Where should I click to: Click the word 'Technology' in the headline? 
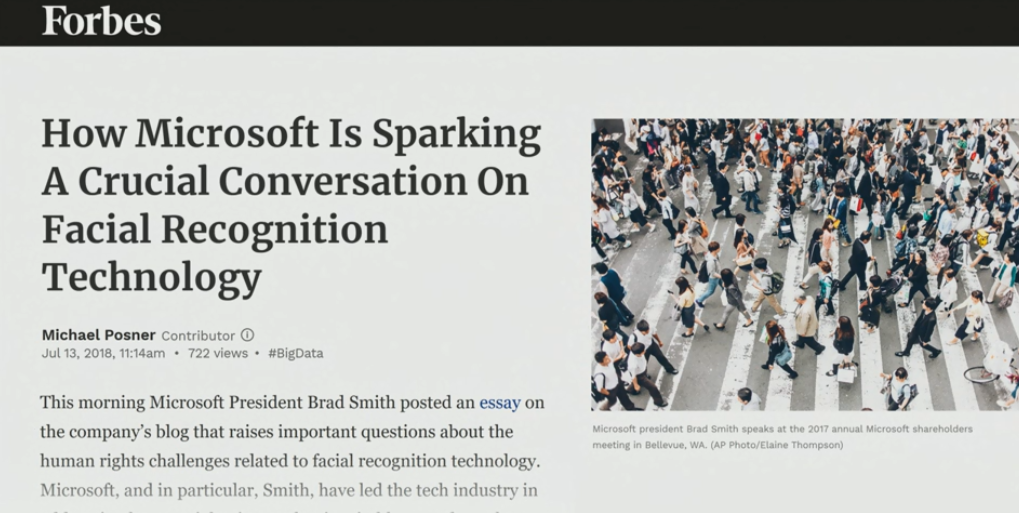click(x=151, y=276)
